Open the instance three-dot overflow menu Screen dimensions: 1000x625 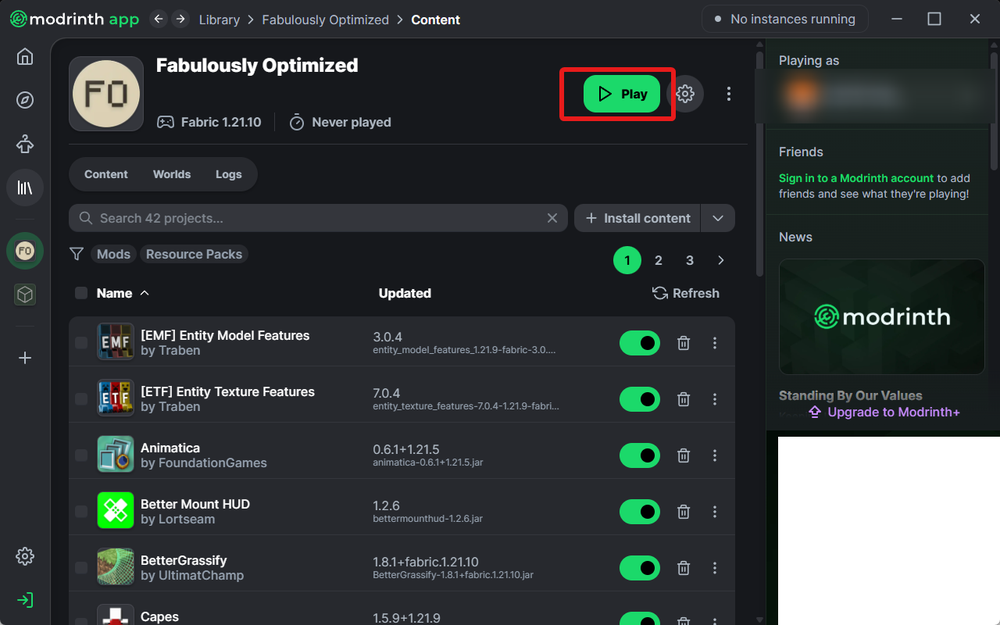coord(729,93)
